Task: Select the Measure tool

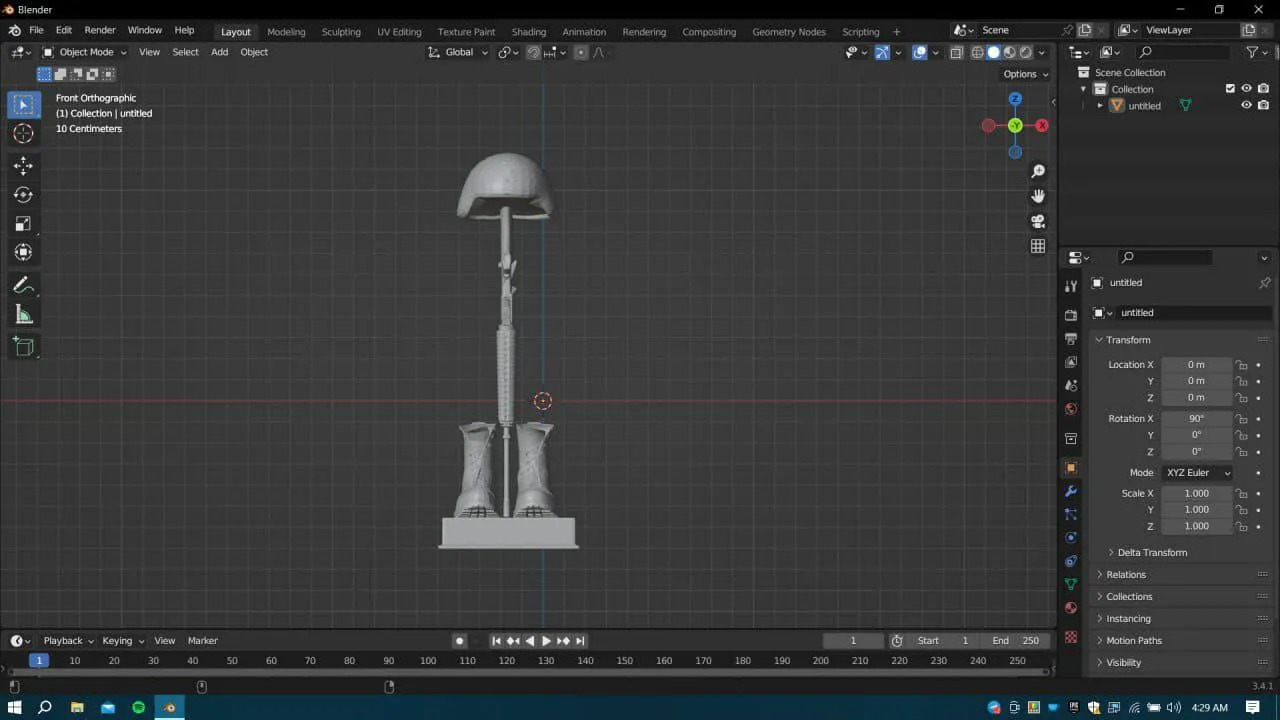Action: 24,315
